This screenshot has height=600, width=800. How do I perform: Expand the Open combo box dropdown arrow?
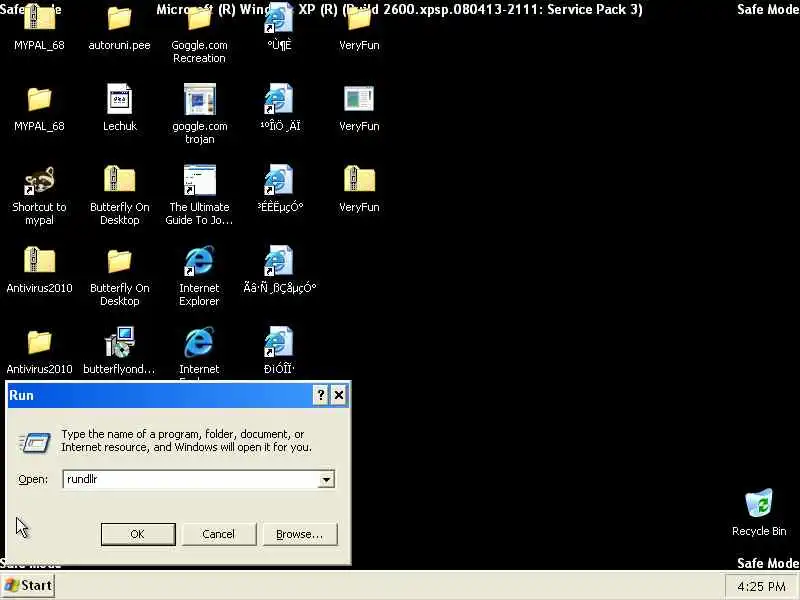click(x=327, y=479)
